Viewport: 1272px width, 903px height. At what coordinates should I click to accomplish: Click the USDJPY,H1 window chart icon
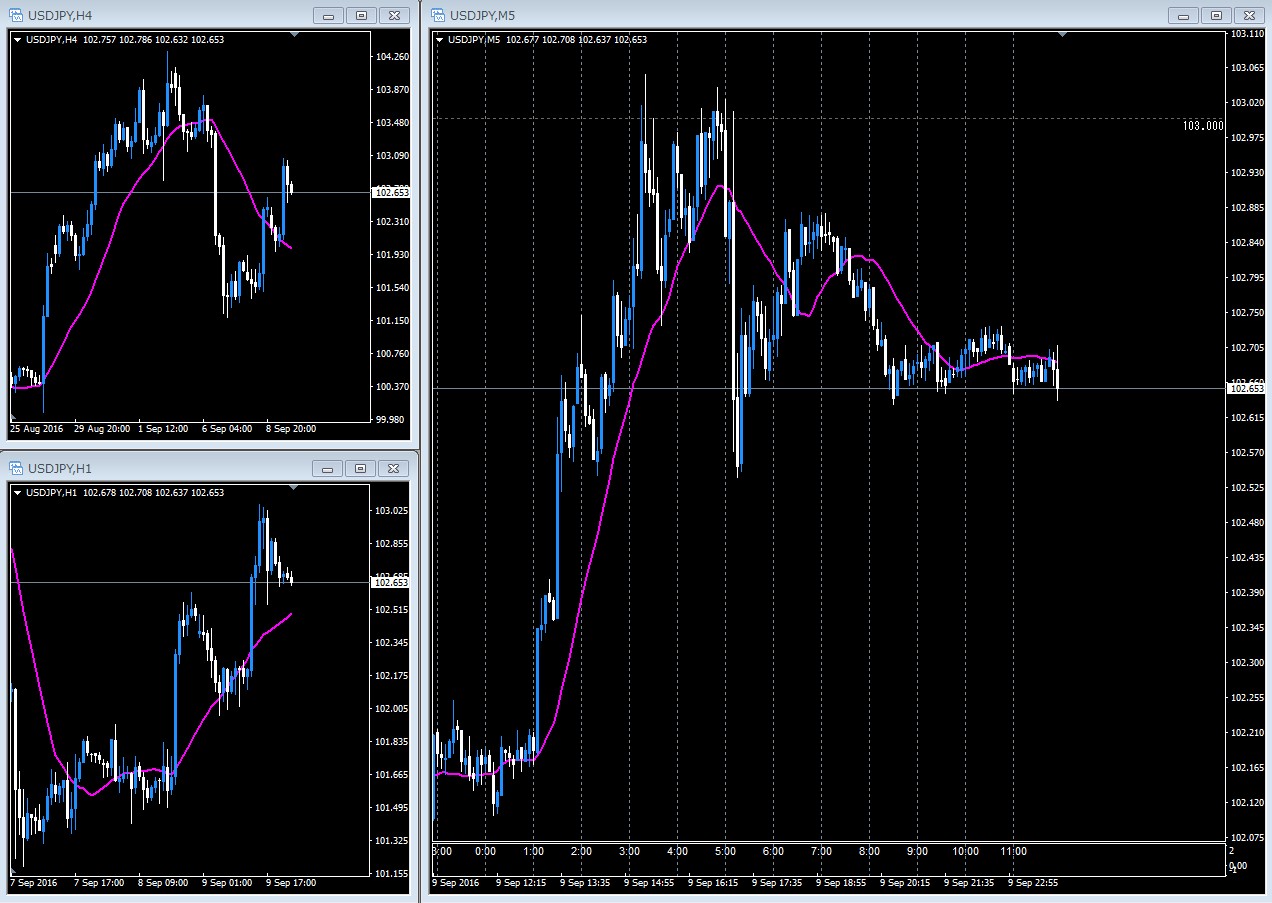point(16,468)
